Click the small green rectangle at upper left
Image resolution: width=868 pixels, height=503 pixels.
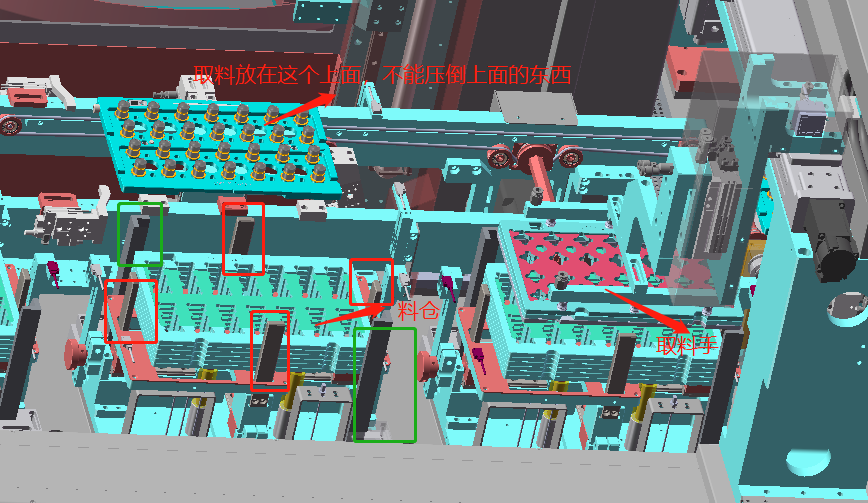[x=140, y=233]
